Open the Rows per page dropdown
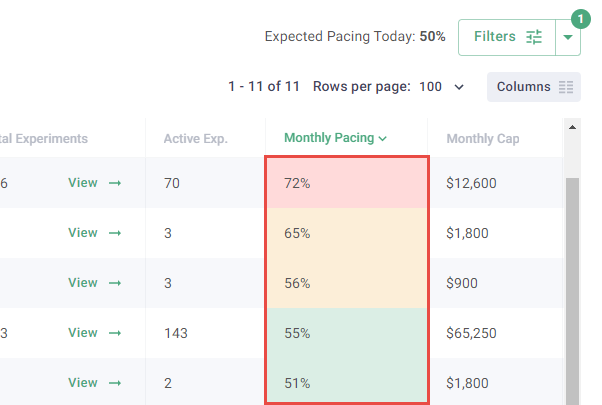The height and width of the screenshot is (405, 602). tap(443, 87)
